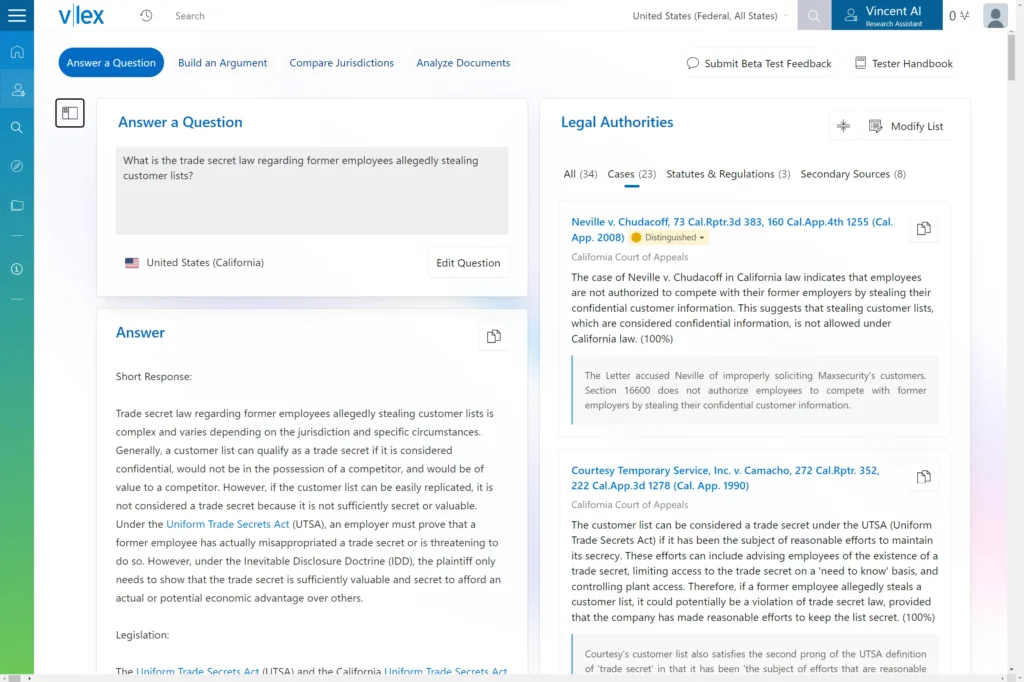This screenshot has width=1024, height=682.
Task: Open search history clock icon
Action: coord(146,16)
